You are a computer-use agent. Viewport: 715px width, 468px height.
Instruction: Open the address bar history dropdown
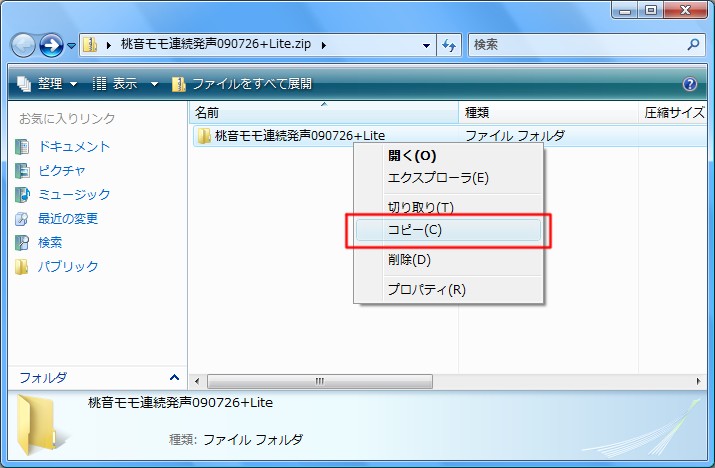[x=427, y=45]
